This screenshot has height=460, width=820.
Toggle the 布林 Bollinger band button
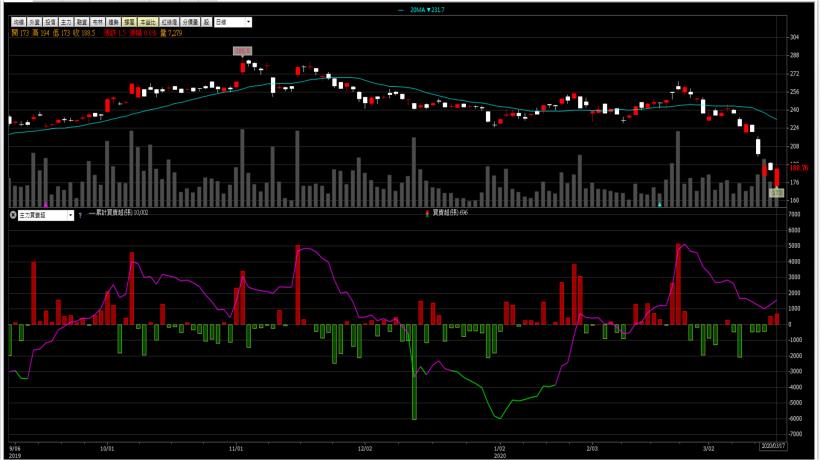(x=98, y=21)
